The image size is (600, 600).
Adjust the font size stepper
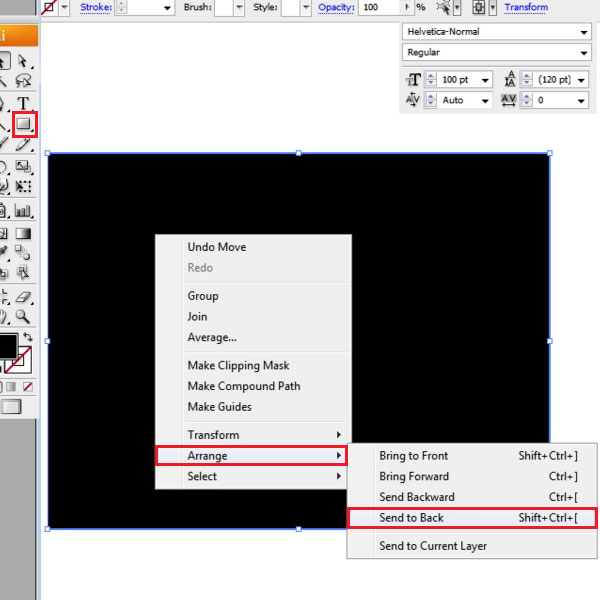click(x=431, y=80)
